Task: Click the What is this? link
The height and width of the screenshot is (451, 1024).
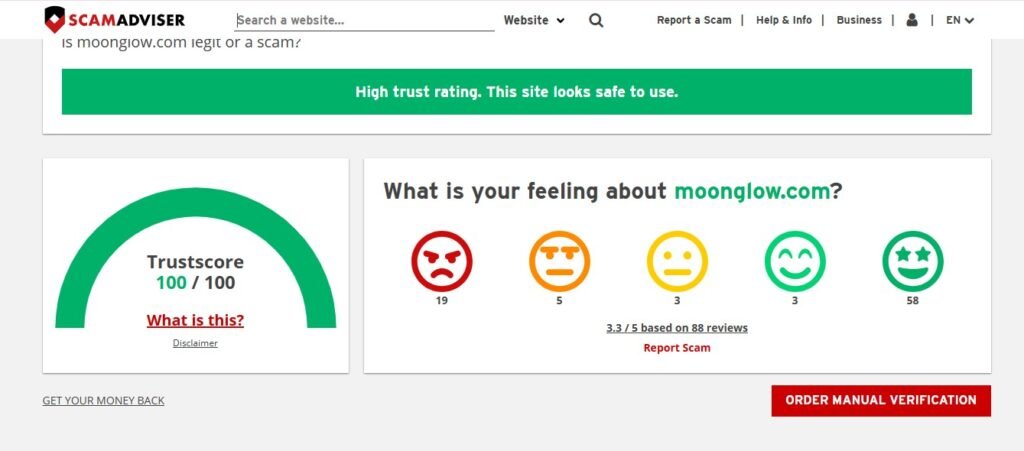Action: [195, 320]
